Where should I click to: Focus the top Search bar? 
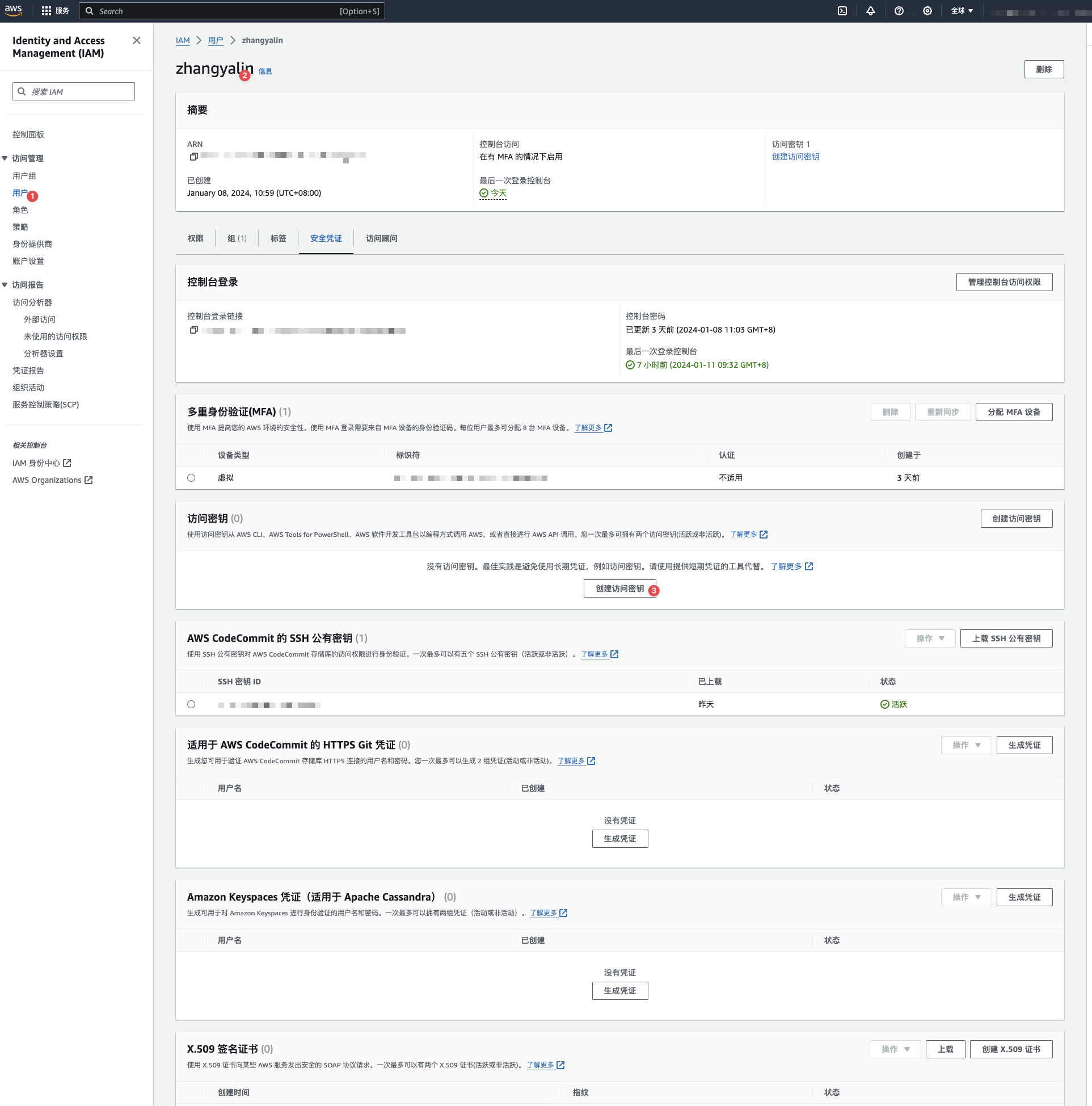(232, 11)
